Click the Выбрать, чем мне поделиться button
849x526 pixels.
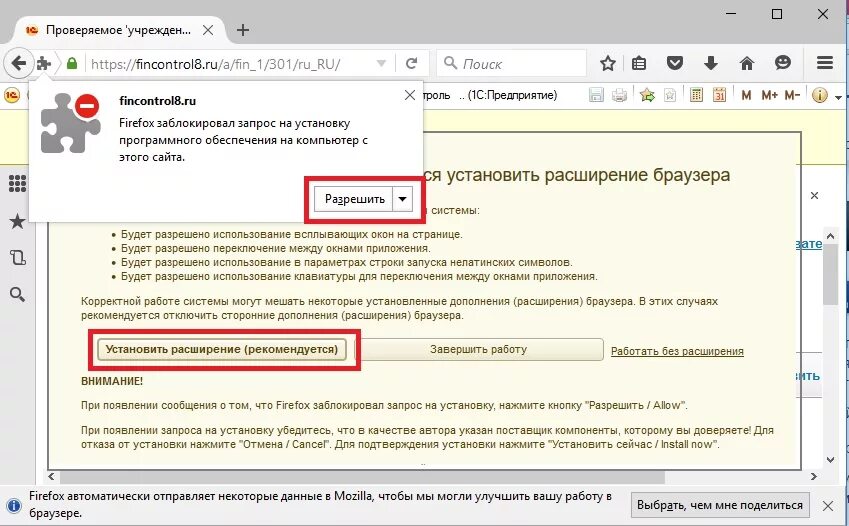point(720,505)
